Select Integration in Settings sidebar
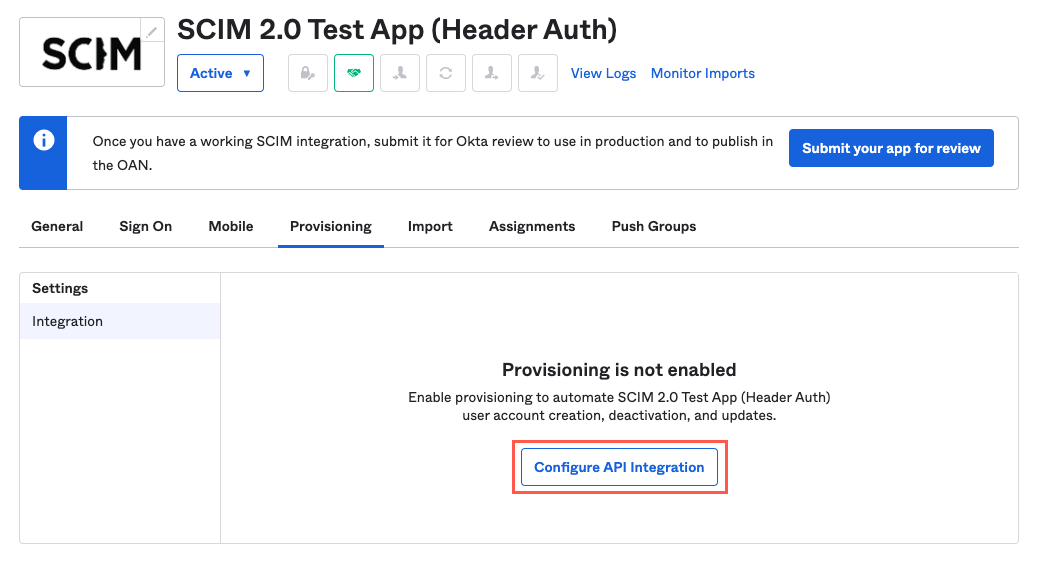 tap(120, 321)
